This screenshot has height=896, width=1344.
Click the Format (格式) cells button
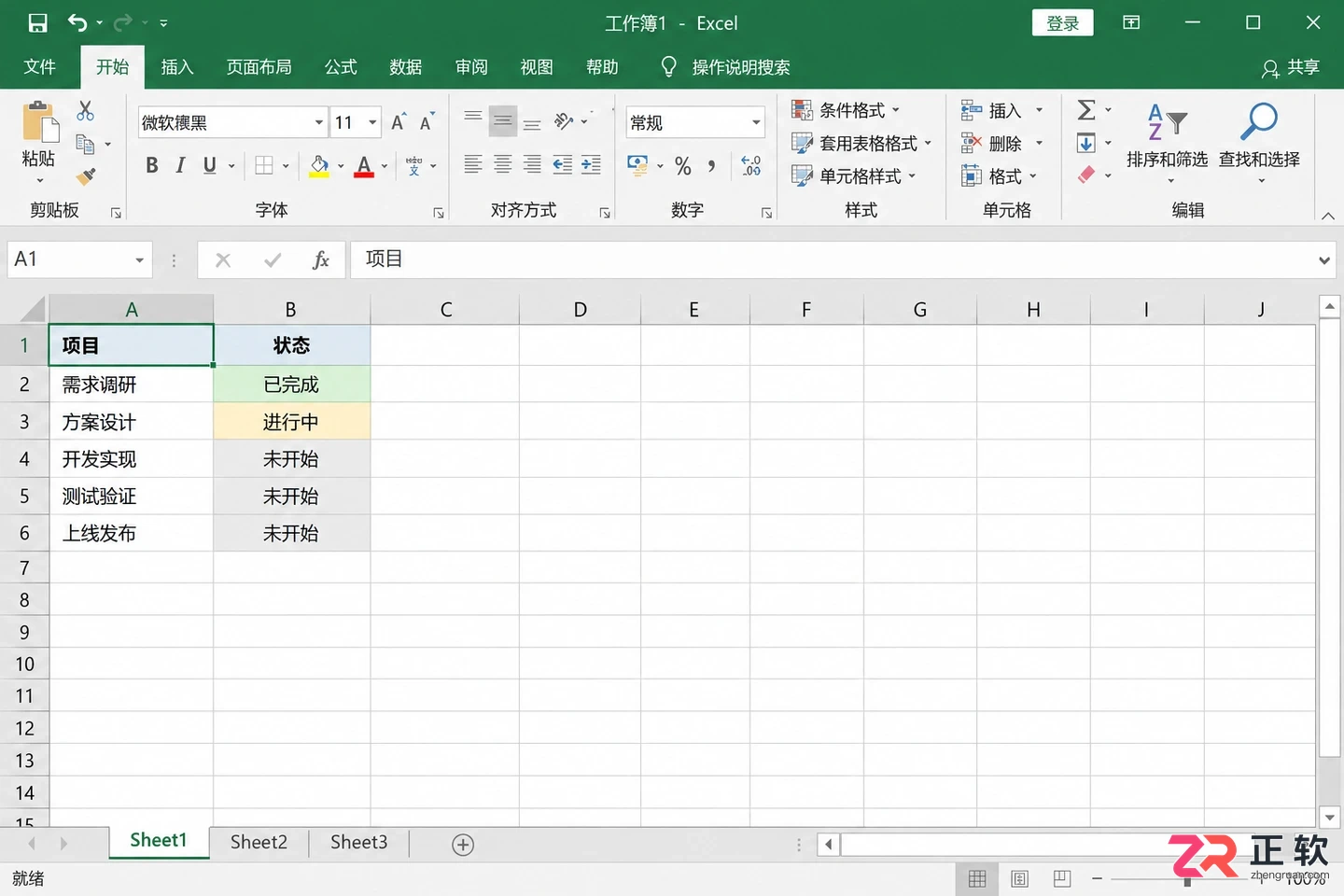click(x=999, y=175)
